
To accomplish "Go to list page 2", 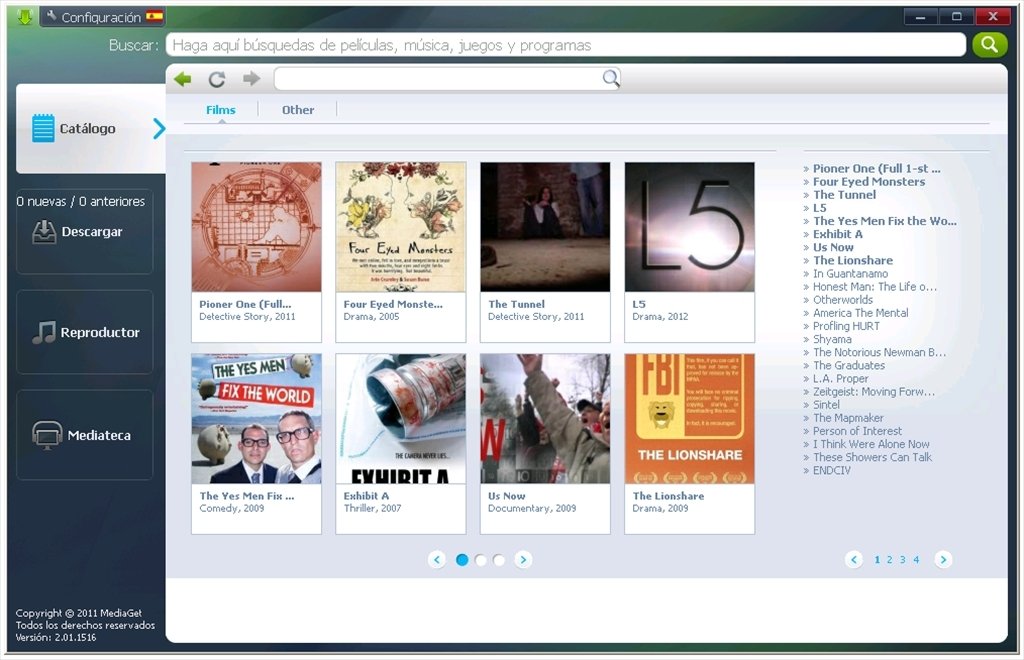I will [889, 559].
